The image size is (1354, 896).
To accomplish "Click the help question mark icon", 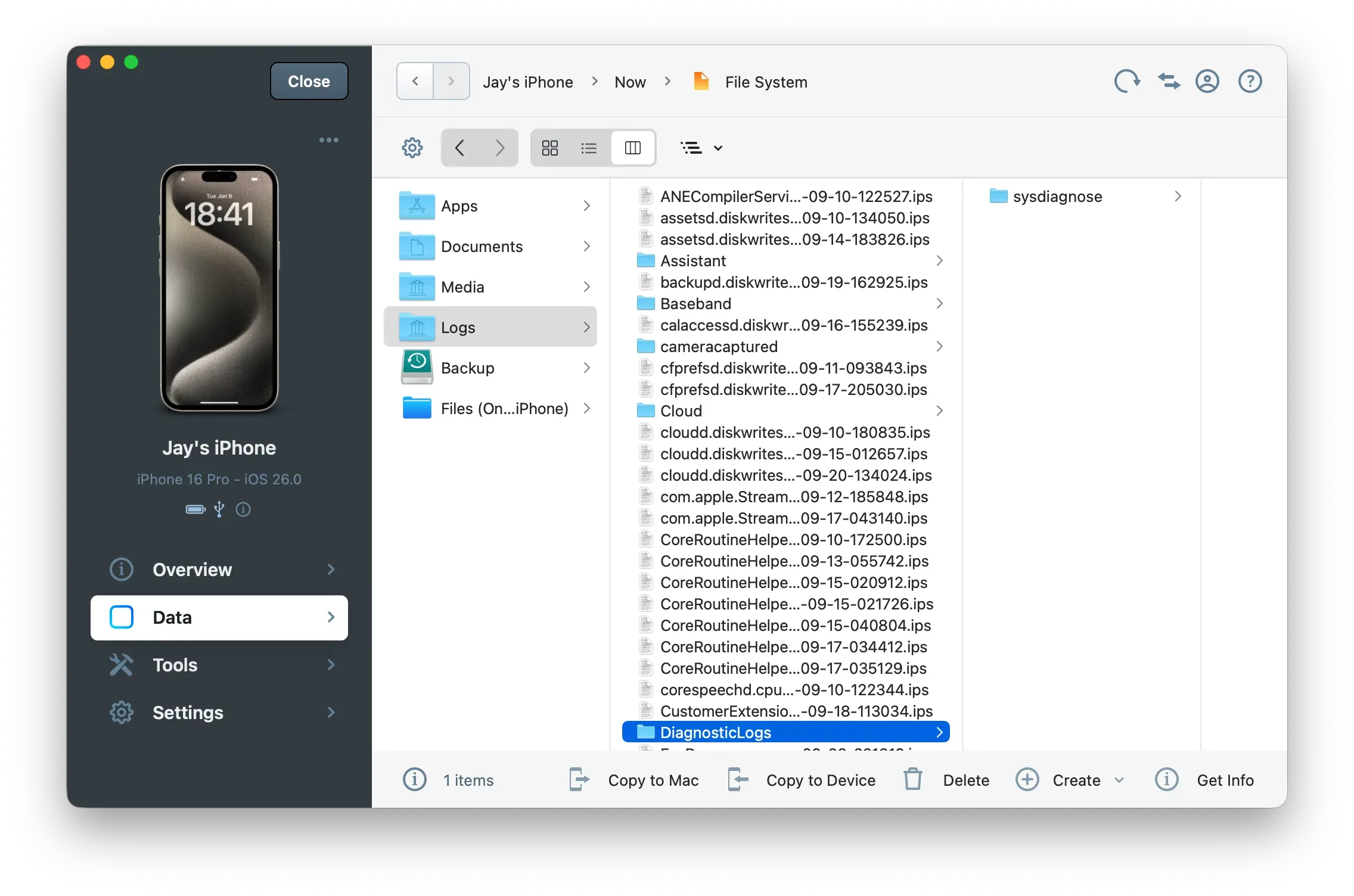I will pyautogui.click(x=1250, y=81).
